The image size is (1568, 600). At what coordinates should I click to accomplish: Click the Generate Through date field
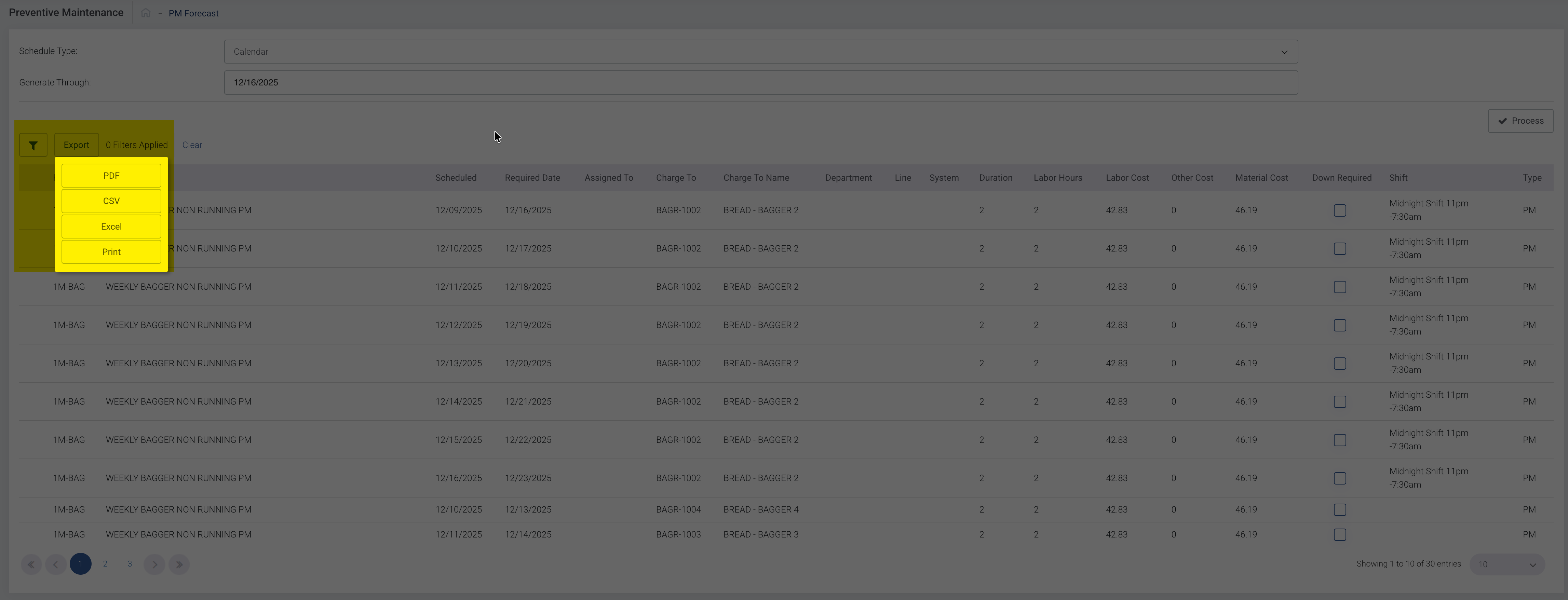[x=760, y=83]
